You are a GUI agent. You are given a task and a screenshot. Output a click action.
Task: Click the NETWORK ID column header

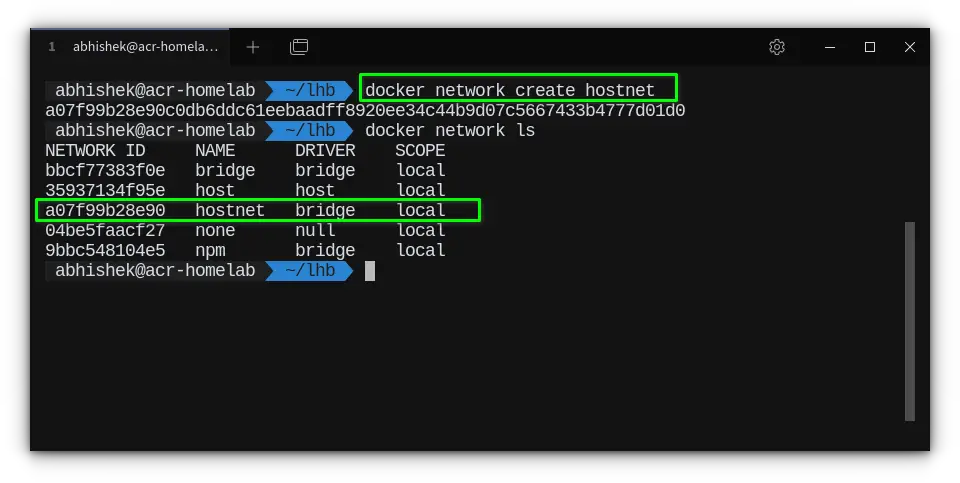pos(95,151)
